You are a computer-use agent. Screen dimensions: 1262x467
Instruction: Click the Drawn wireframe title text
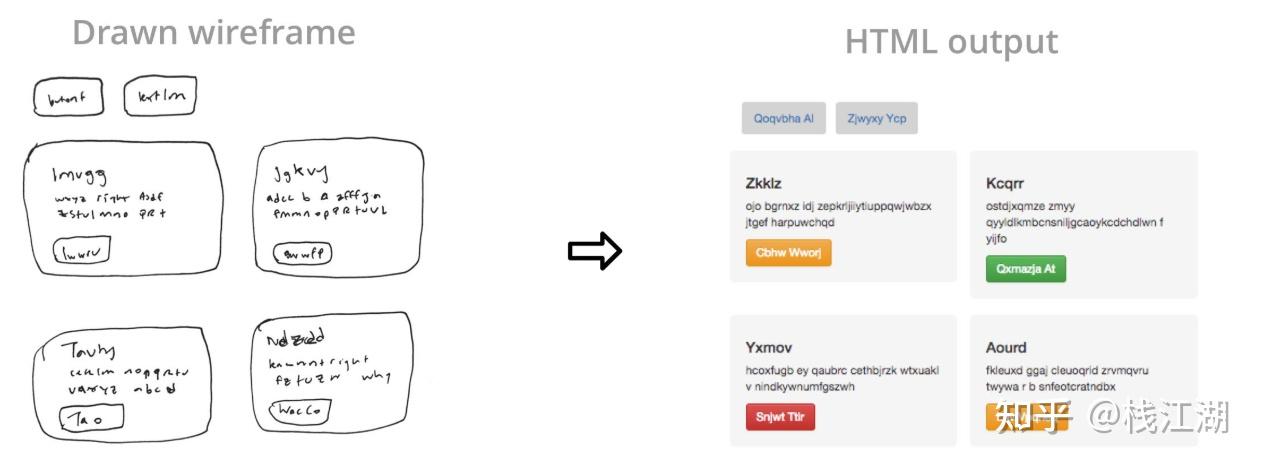[x=213, y=33]
